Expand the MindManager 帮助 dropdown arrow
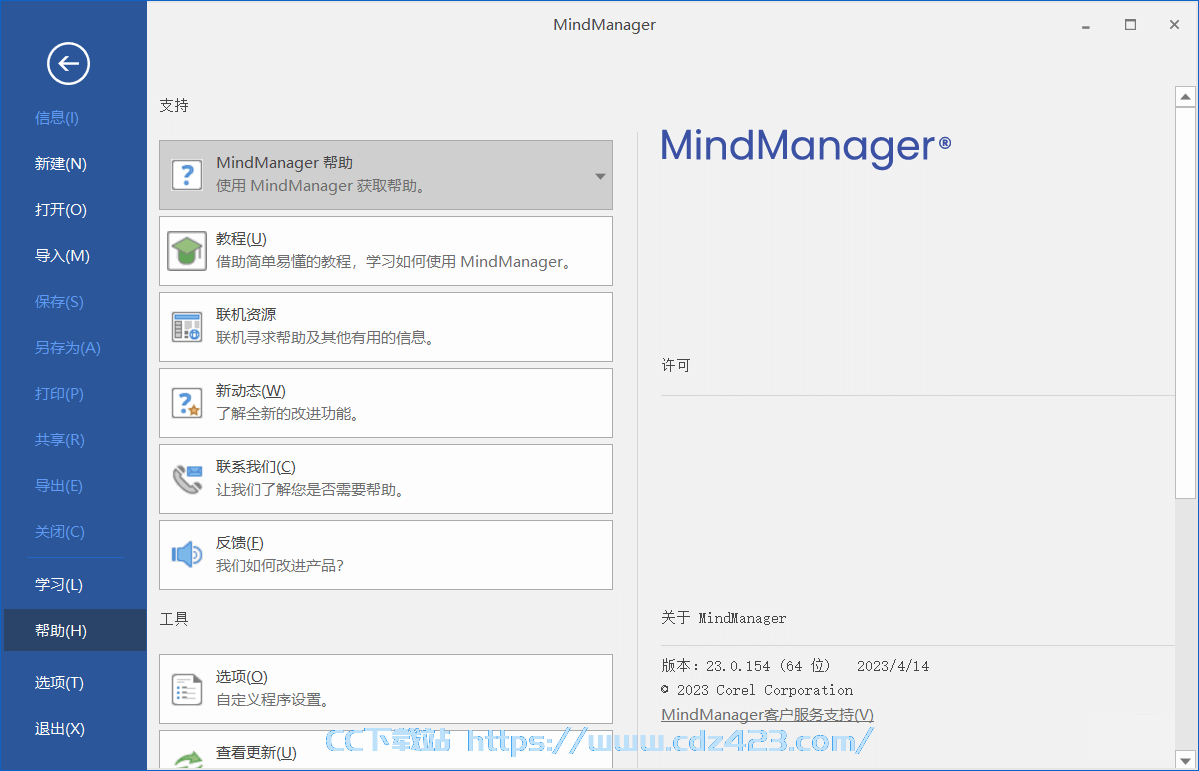1199x771 pixels. click(600, 176)
